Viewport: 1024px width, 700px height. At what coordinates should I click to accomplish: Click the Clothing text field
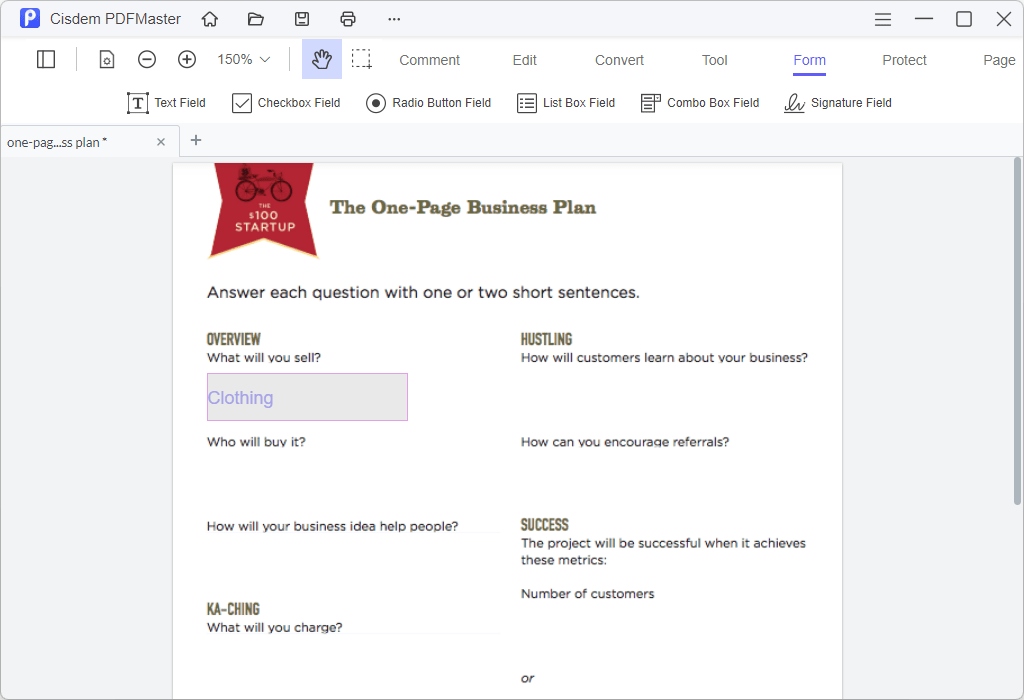point(308,397)
